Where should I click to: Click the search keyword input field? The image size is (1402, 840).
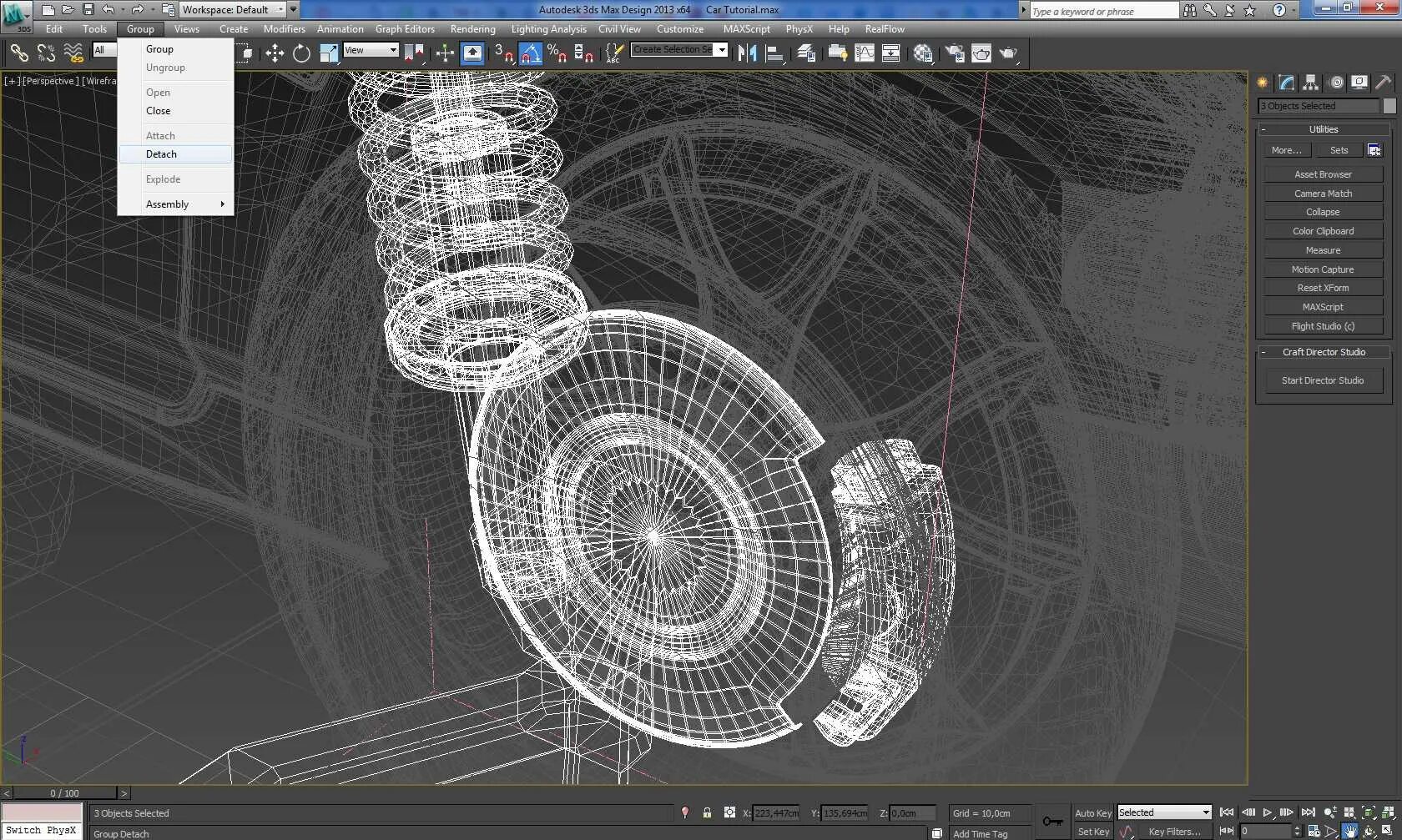click(1104, 11)
